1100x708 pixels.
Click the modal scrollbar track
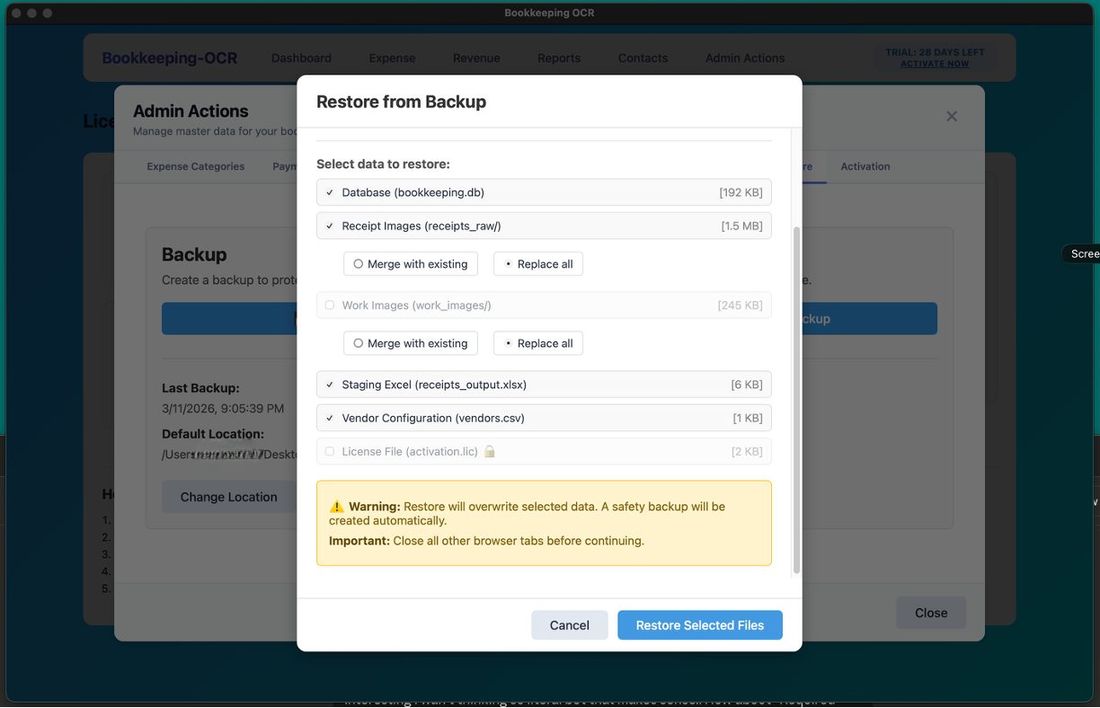796,390
